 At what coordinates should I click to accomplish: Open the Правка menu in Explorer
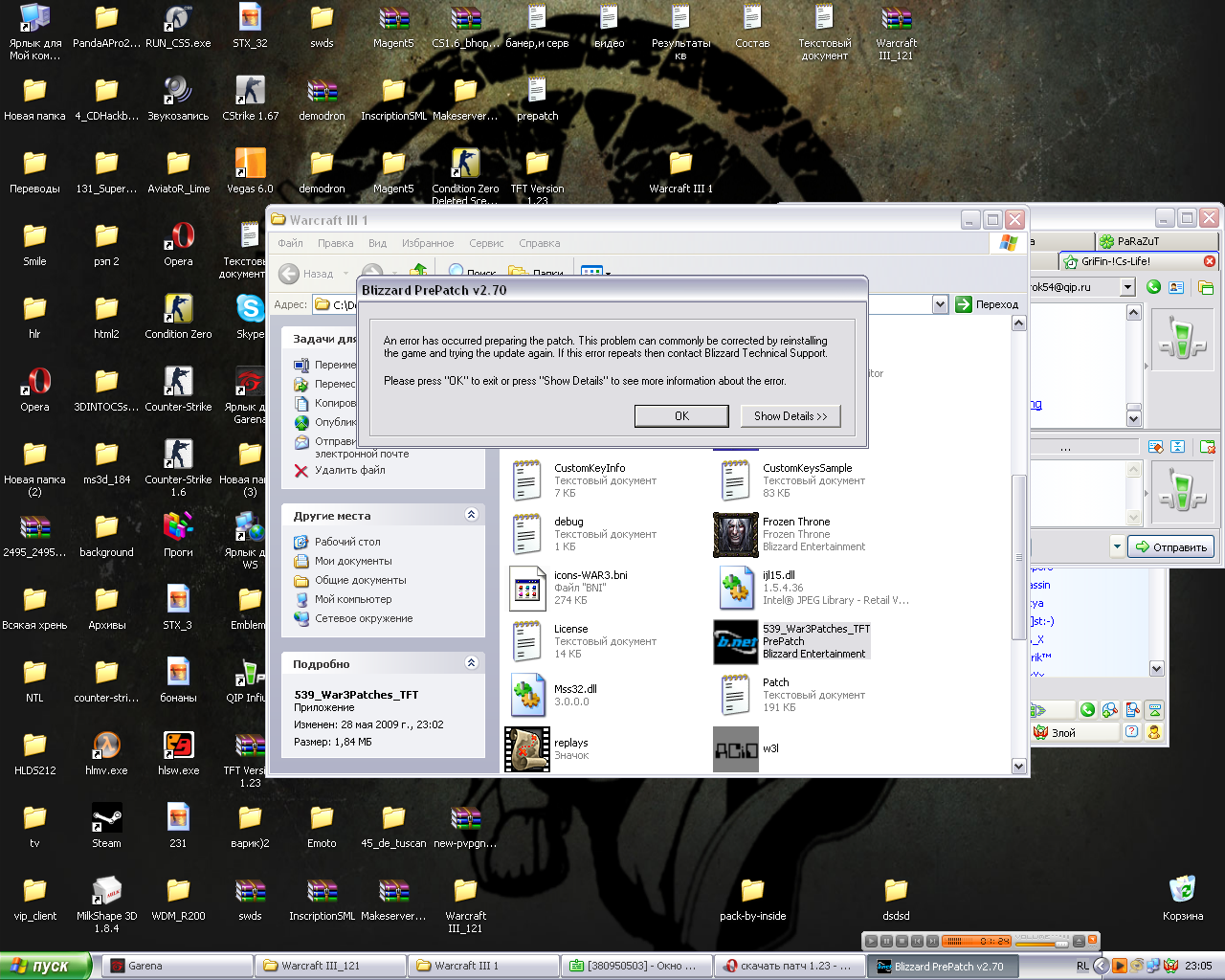click(335, 243)
